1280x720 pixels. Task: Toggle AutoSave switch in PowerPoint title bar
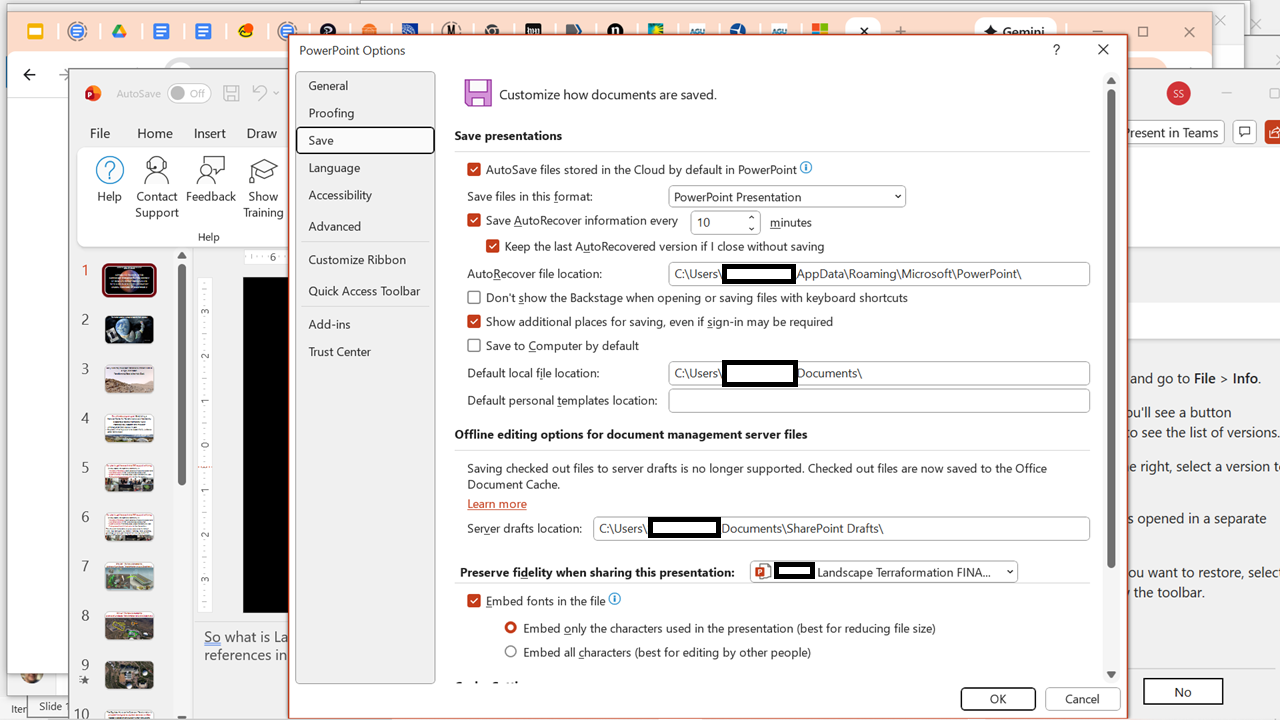coord(189,93)
